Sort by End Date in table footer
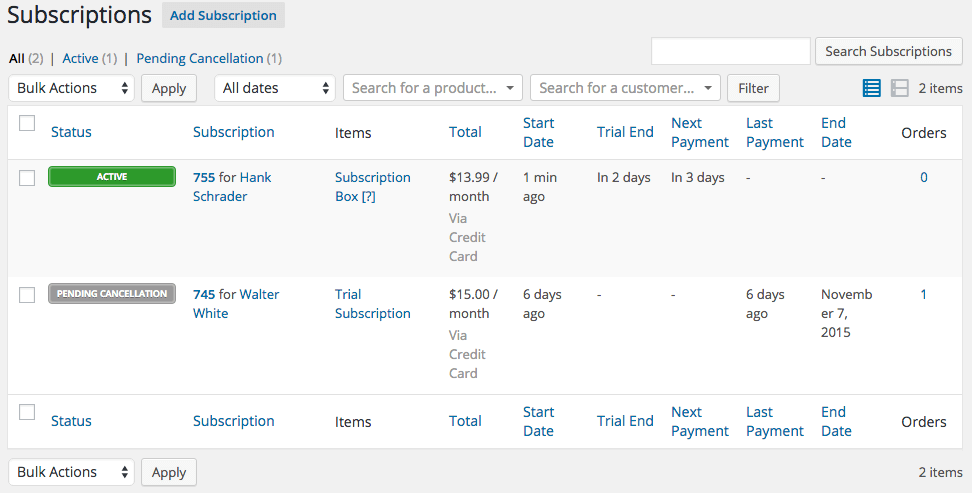972x493 pixels. pos(836,421)
